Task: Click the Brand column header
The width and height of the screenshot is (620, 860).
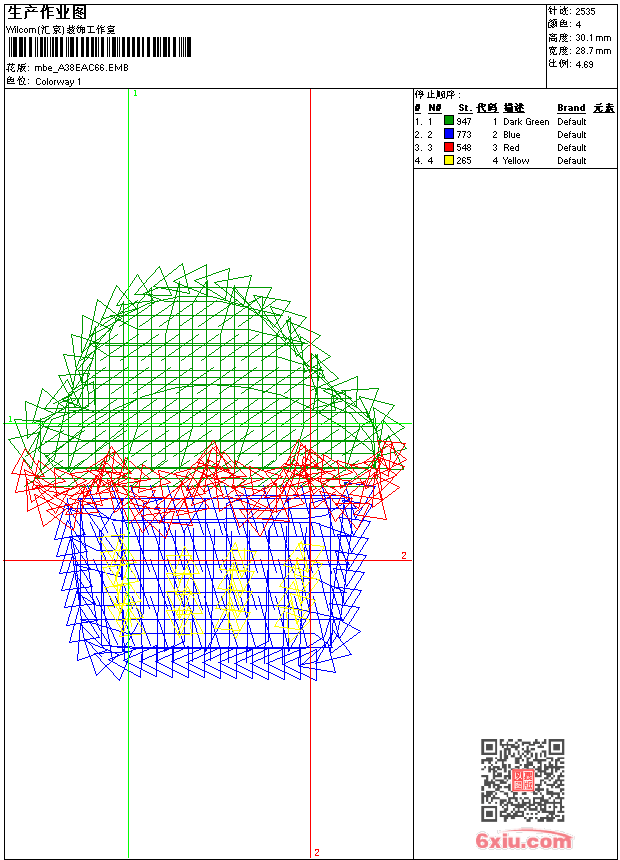Action: point(571,108)
